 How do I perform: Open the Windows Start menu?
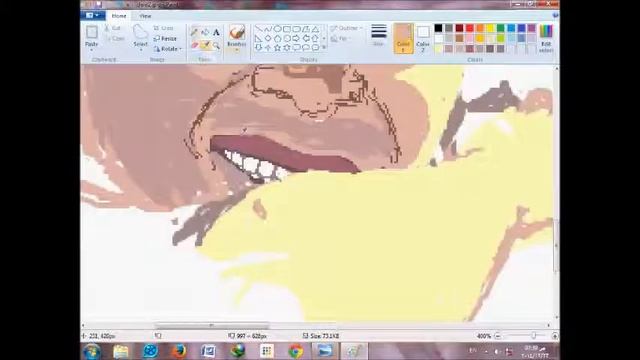pos(91,351)
